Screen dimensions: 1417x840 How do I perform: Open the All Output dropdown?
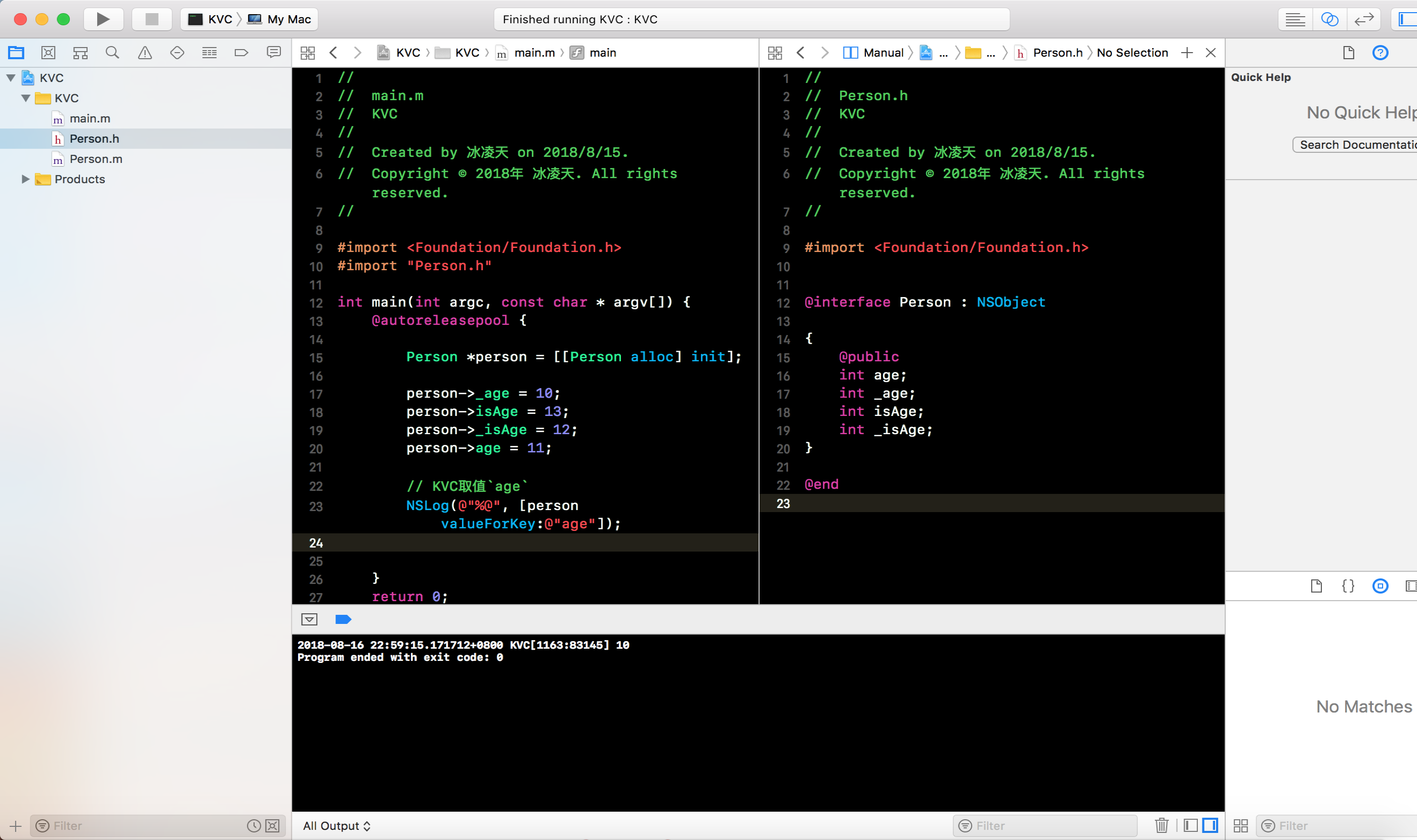point(336,825)
